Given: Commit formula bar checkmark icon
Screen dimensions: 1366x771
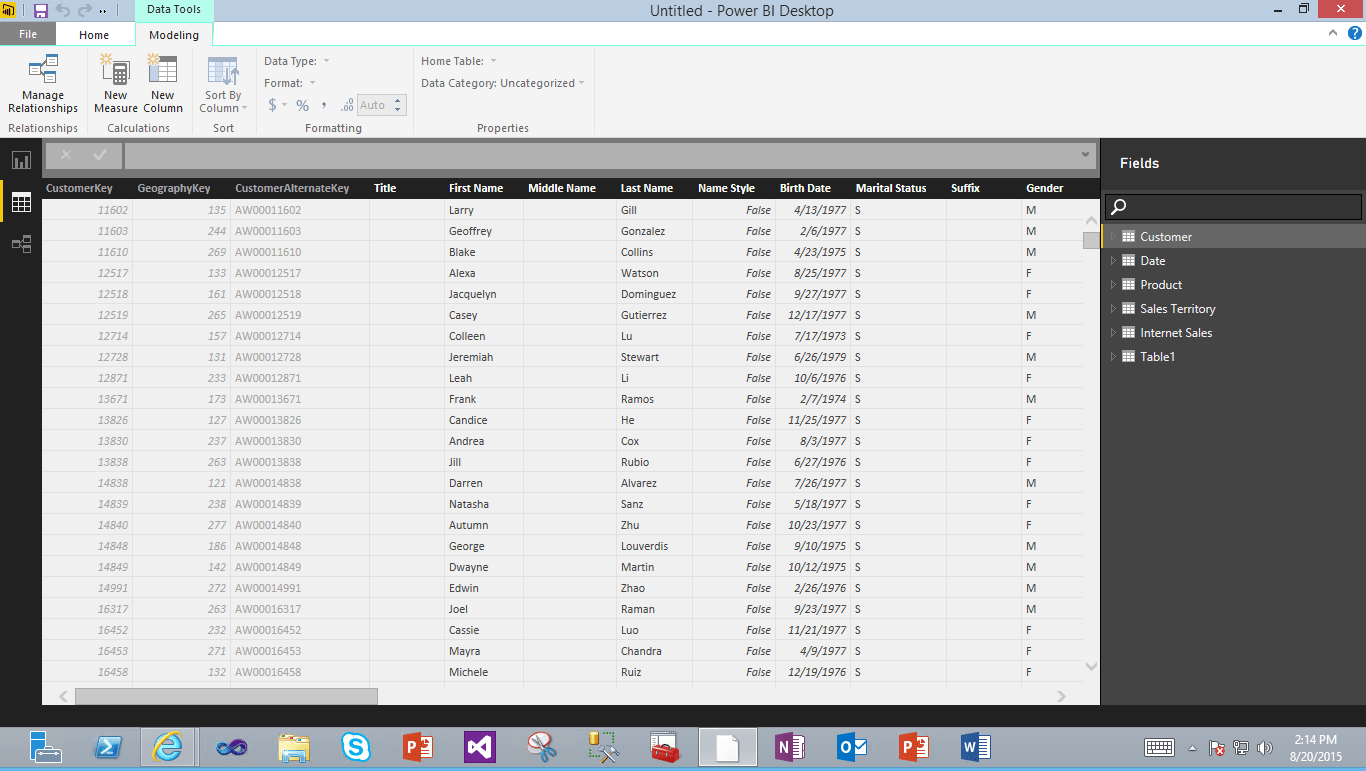Looking at the screenshot, I should pyautogui.click(x=100, y=155).
